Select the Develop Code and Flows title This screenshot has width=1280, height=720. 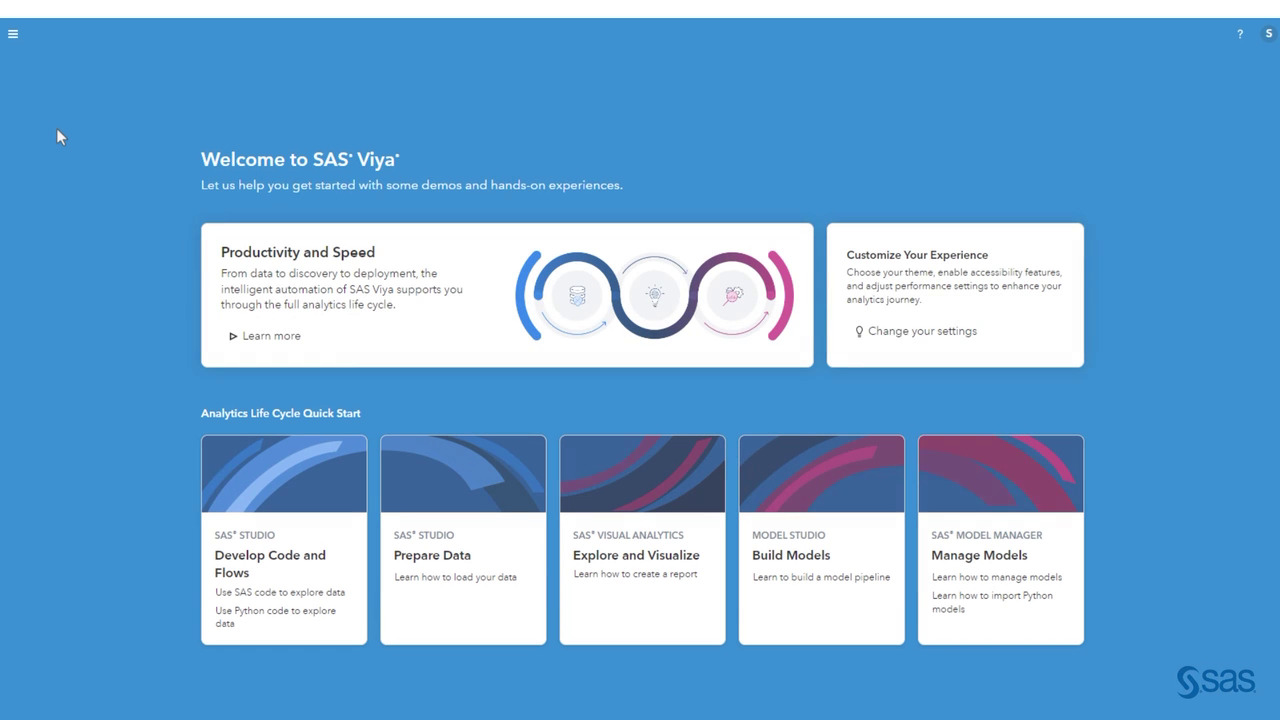(x=270, y=564)
